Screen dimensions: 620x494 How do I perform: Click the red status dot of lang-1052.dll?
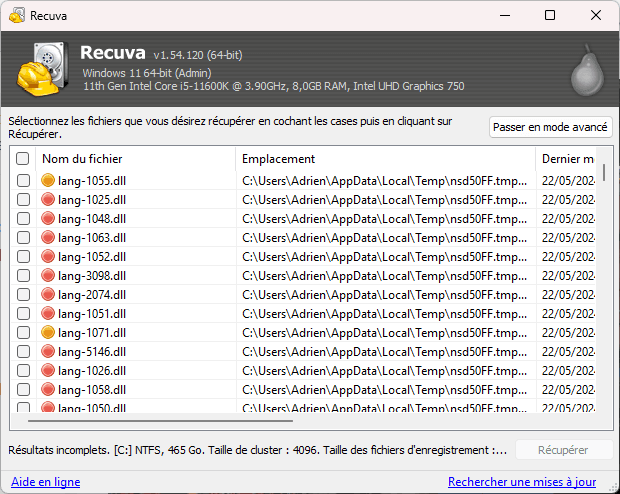[x=48, y=256]
